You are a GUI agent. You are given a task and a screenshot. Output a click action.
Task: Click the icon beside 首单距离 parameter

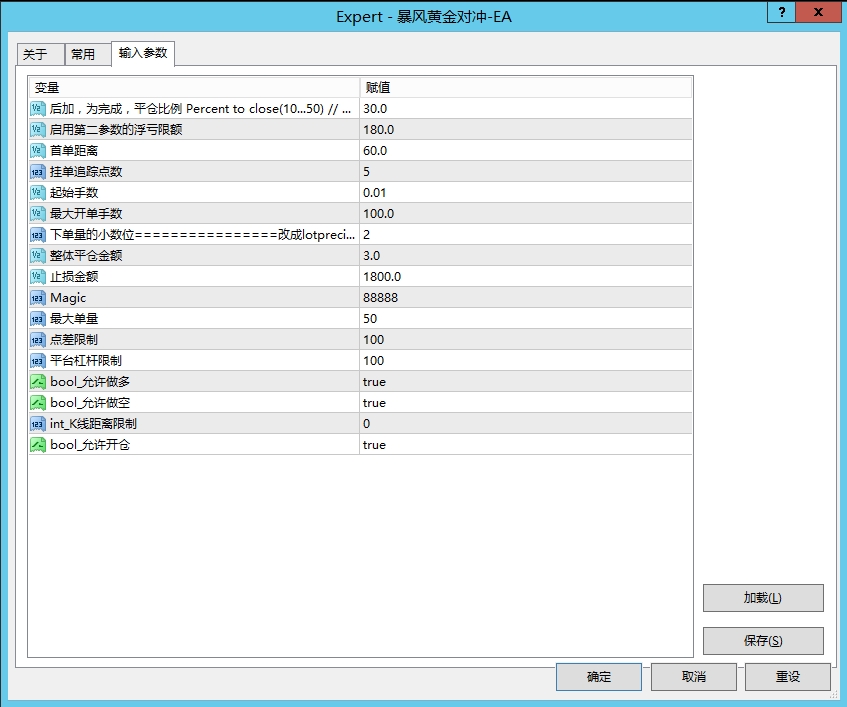click(x=38, y=151)
